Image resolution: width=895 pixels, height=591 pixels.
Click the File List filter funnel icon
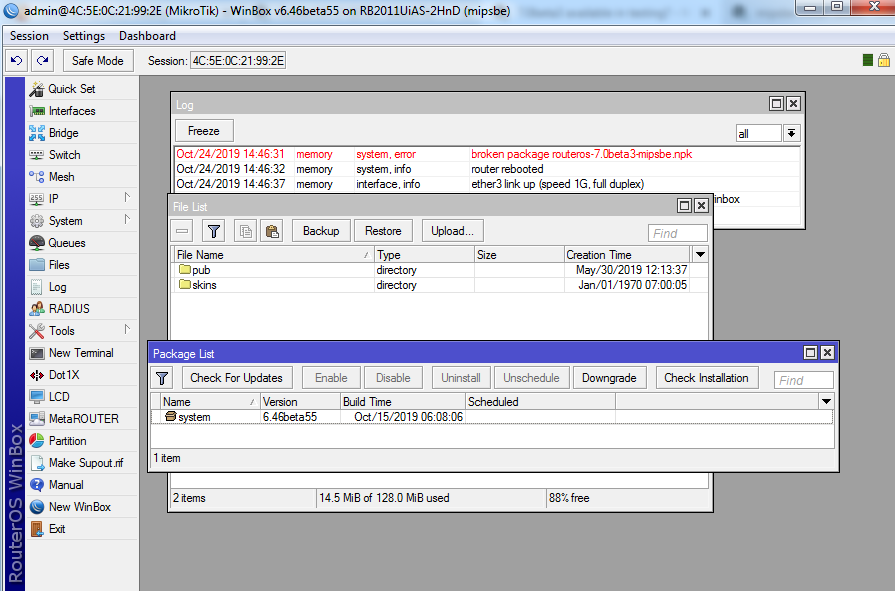213,231
